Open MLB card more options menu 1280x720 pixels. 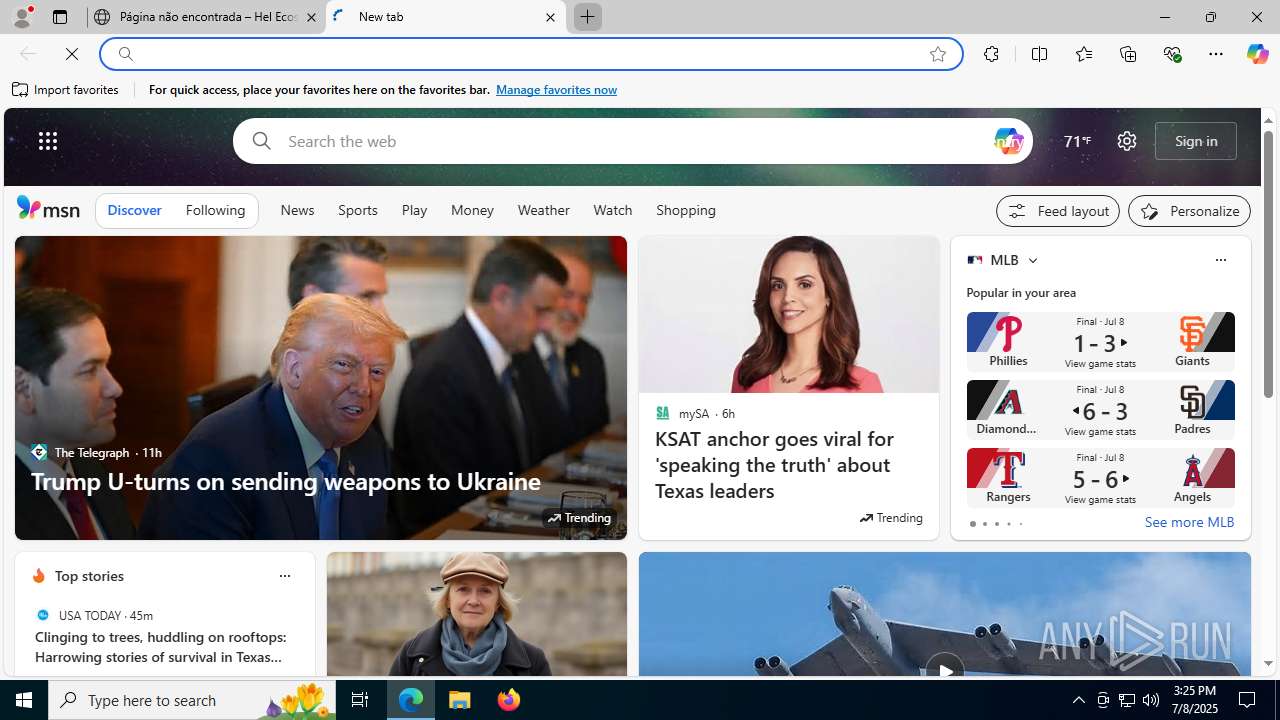(1220, 260)
